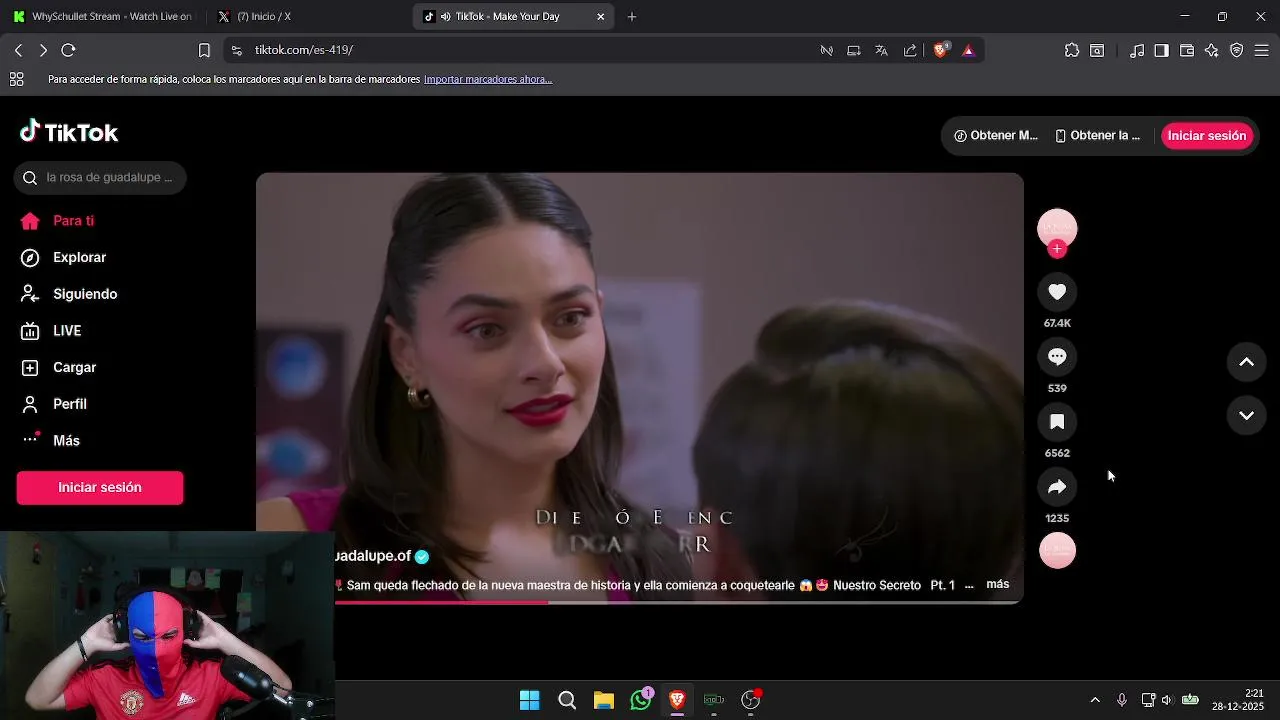
Task: Go to next video arrow
Action: click(x=1247, y=415)
